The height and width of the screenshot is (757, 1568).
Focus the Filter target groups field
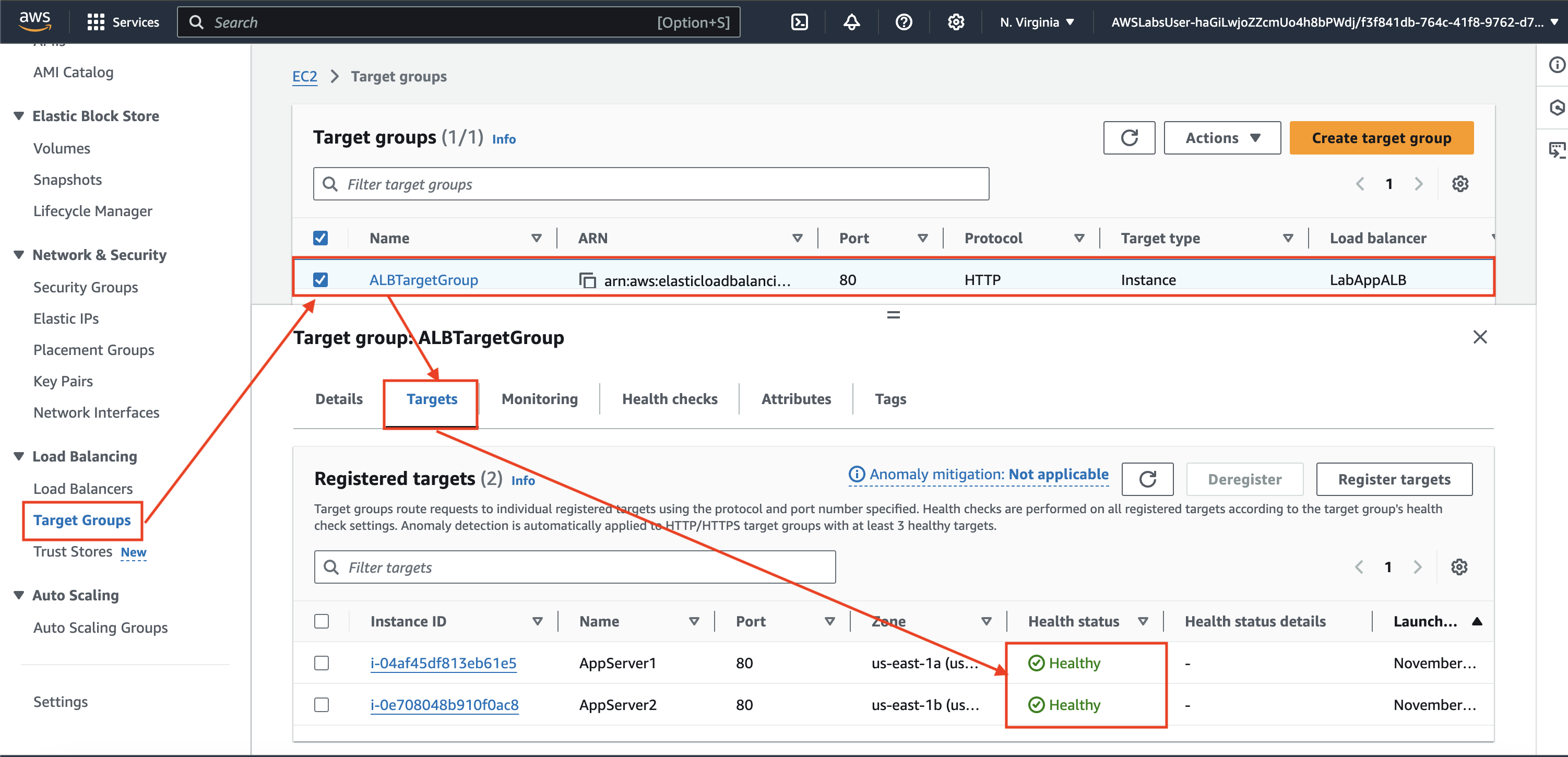click(x=651, y=184)
